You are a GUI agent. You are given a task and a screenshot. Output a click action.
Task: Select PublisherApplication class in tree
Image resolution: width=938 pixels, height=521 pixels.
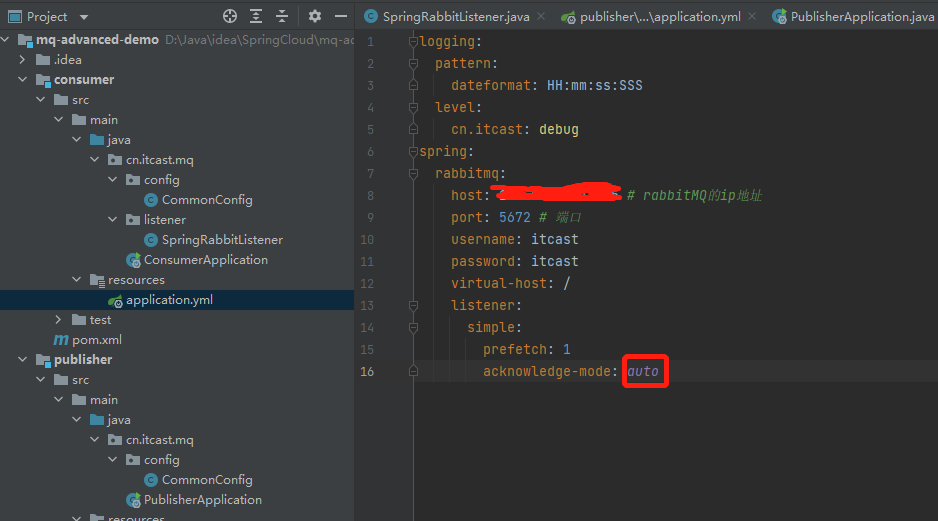[203, 499]
